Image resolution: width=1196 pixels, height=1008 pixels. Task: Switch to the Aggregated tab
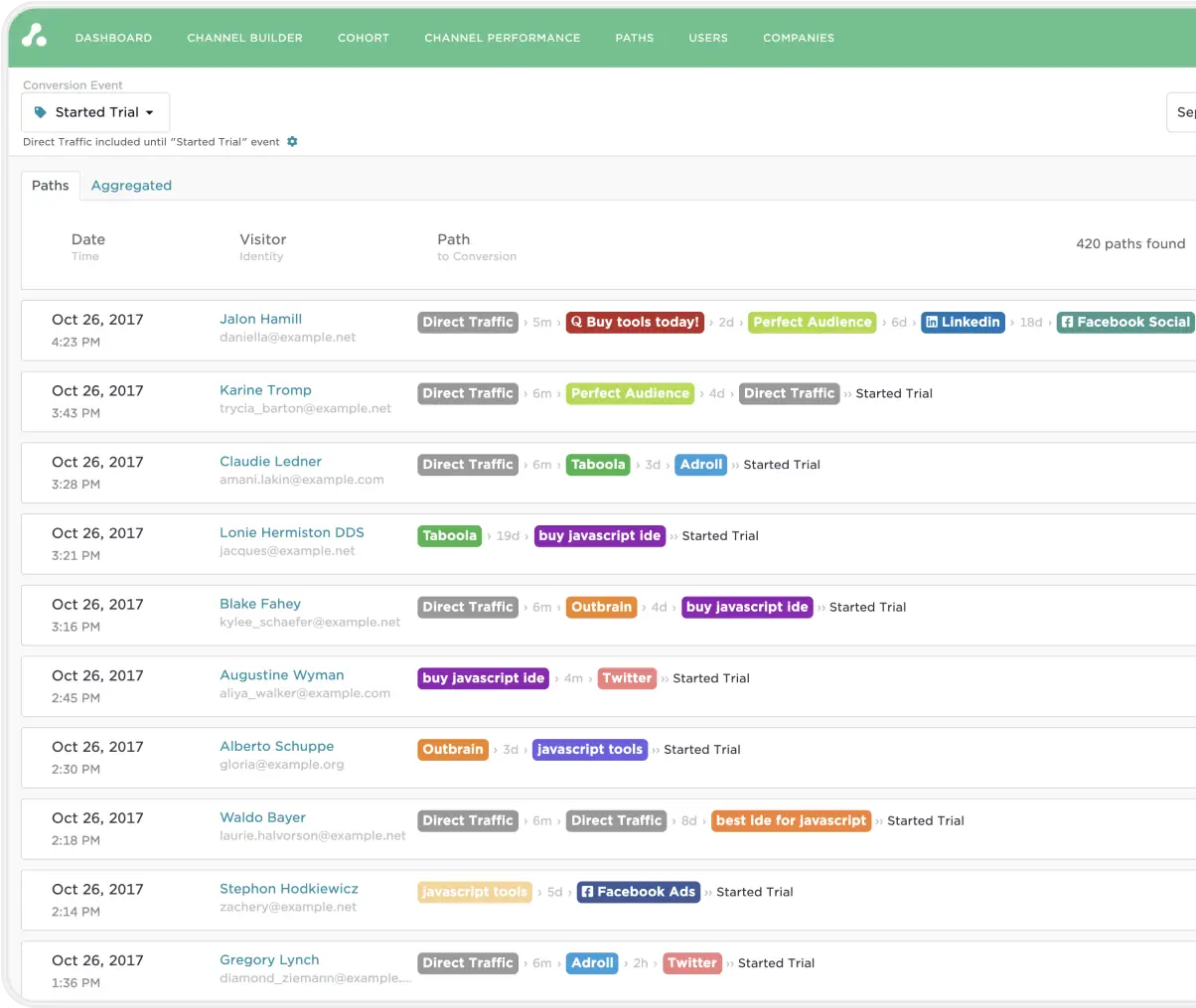[x=131, y=186]
